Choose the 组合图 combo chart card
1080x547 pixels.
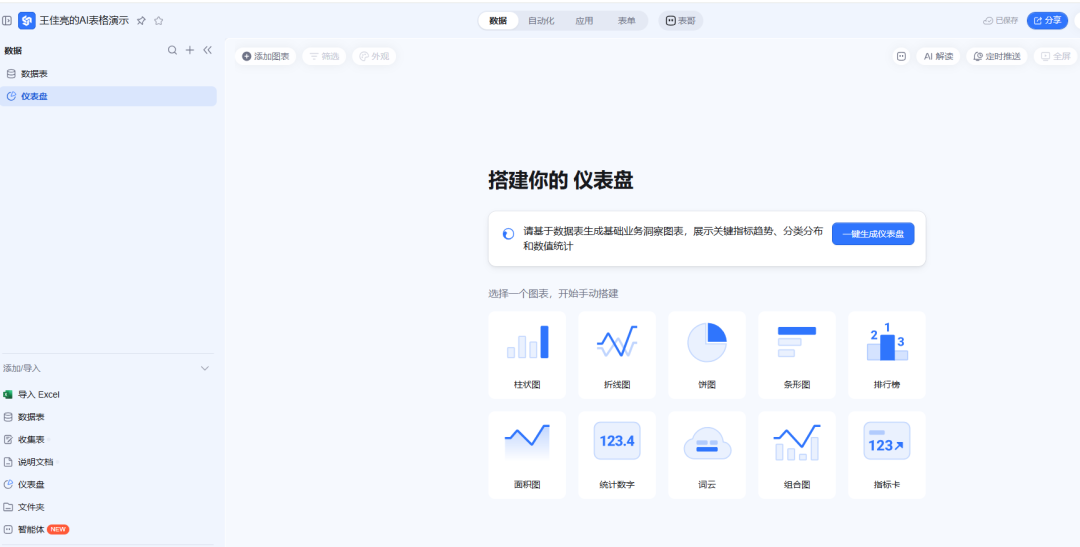[797, 455]
